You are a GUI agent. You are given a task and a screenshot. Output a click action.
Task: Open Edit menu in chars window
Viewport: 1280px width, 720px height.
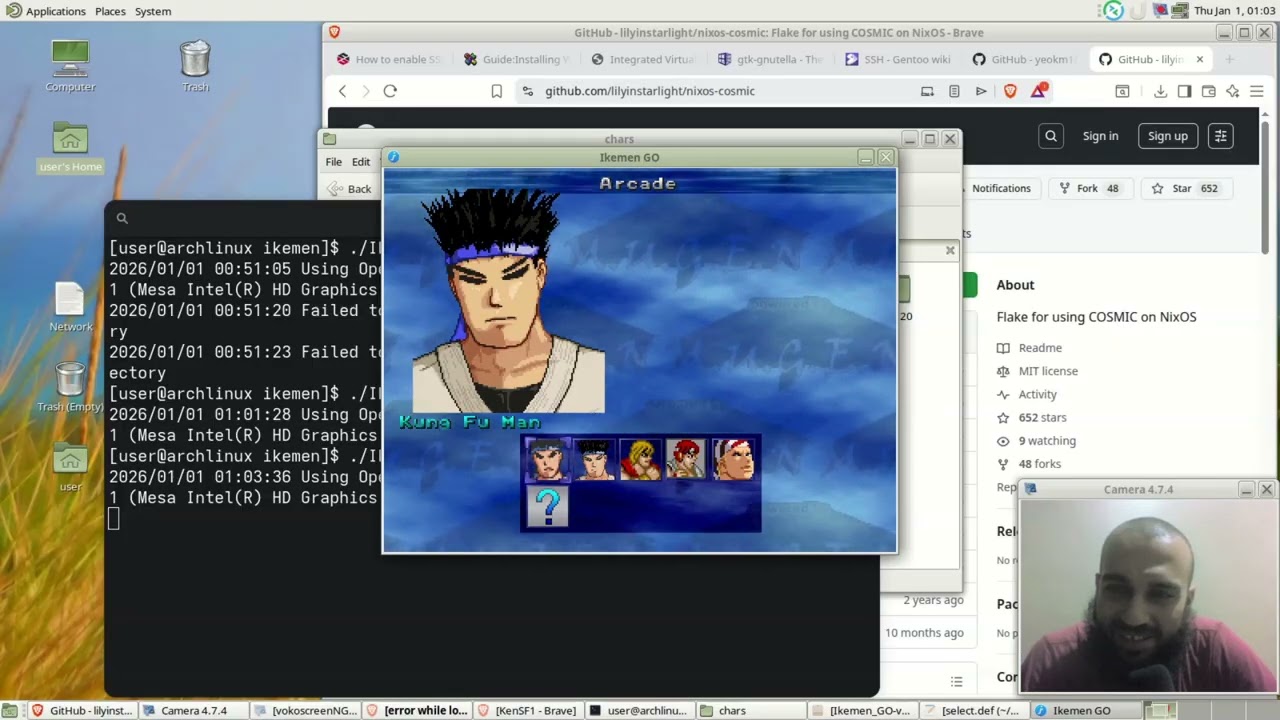coord(361,162)
